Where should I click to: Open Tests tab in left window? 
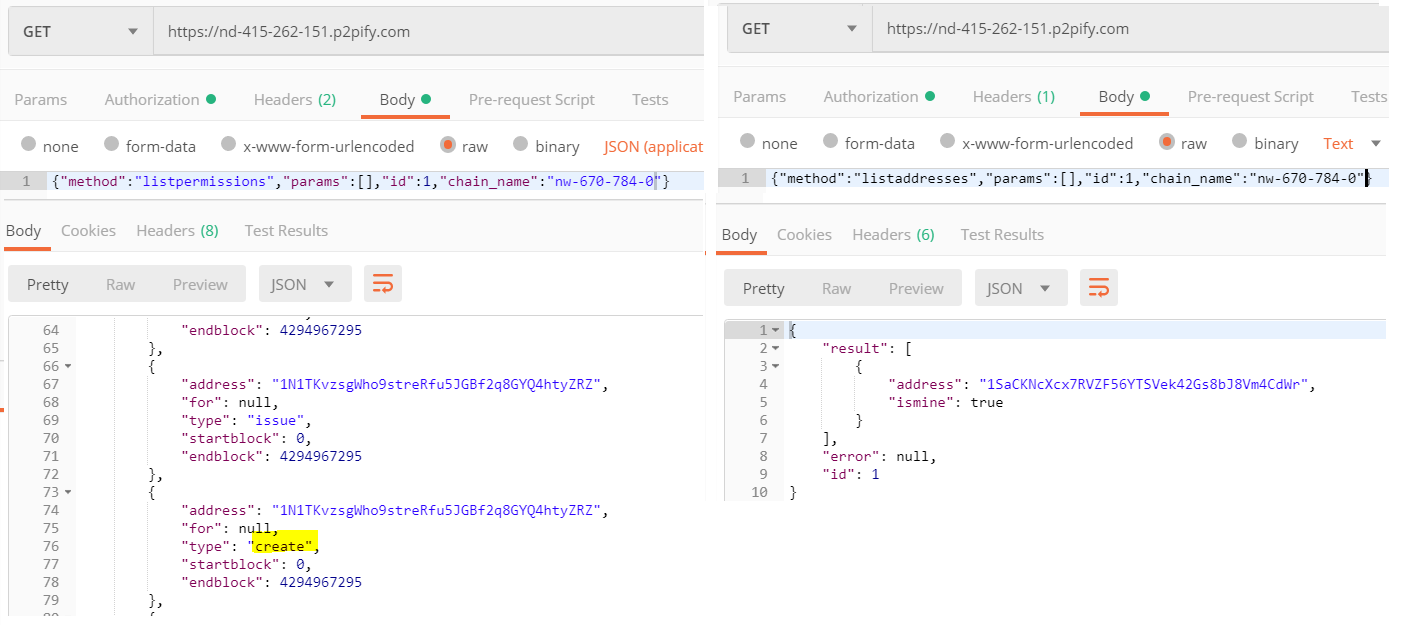pyautogui.click(x=650, y=99)
